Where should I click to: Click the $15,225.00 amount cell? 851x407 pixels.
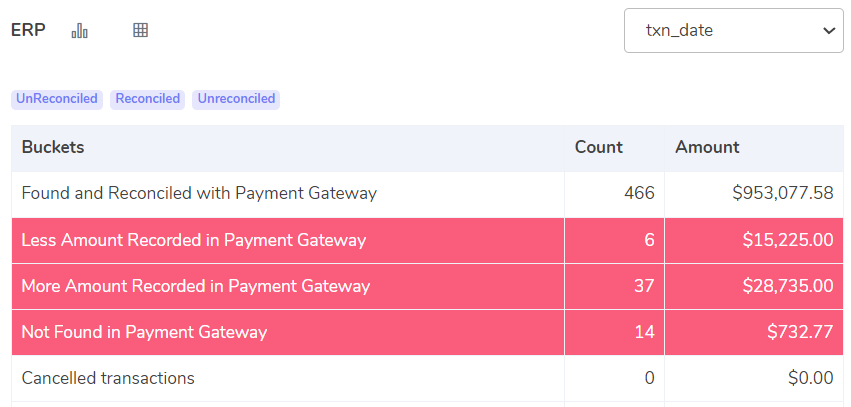[x=788, y=240]
